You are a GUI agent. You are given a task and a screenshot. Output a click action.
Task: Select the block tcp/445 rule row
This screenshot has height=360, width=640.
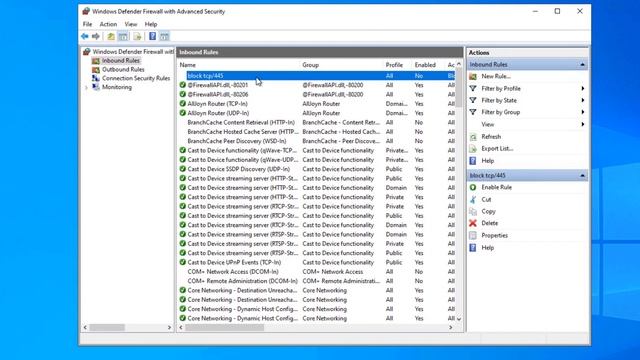(317, 76)
